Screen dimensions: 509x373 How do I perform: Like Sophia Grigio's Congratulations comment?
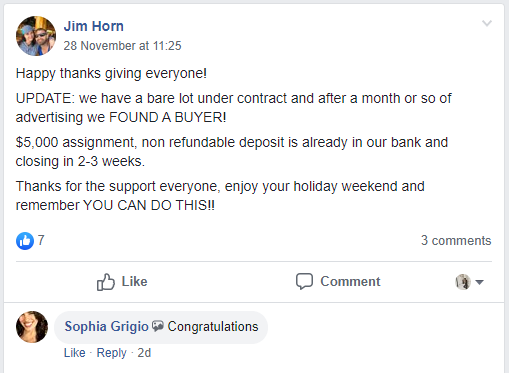75,353
